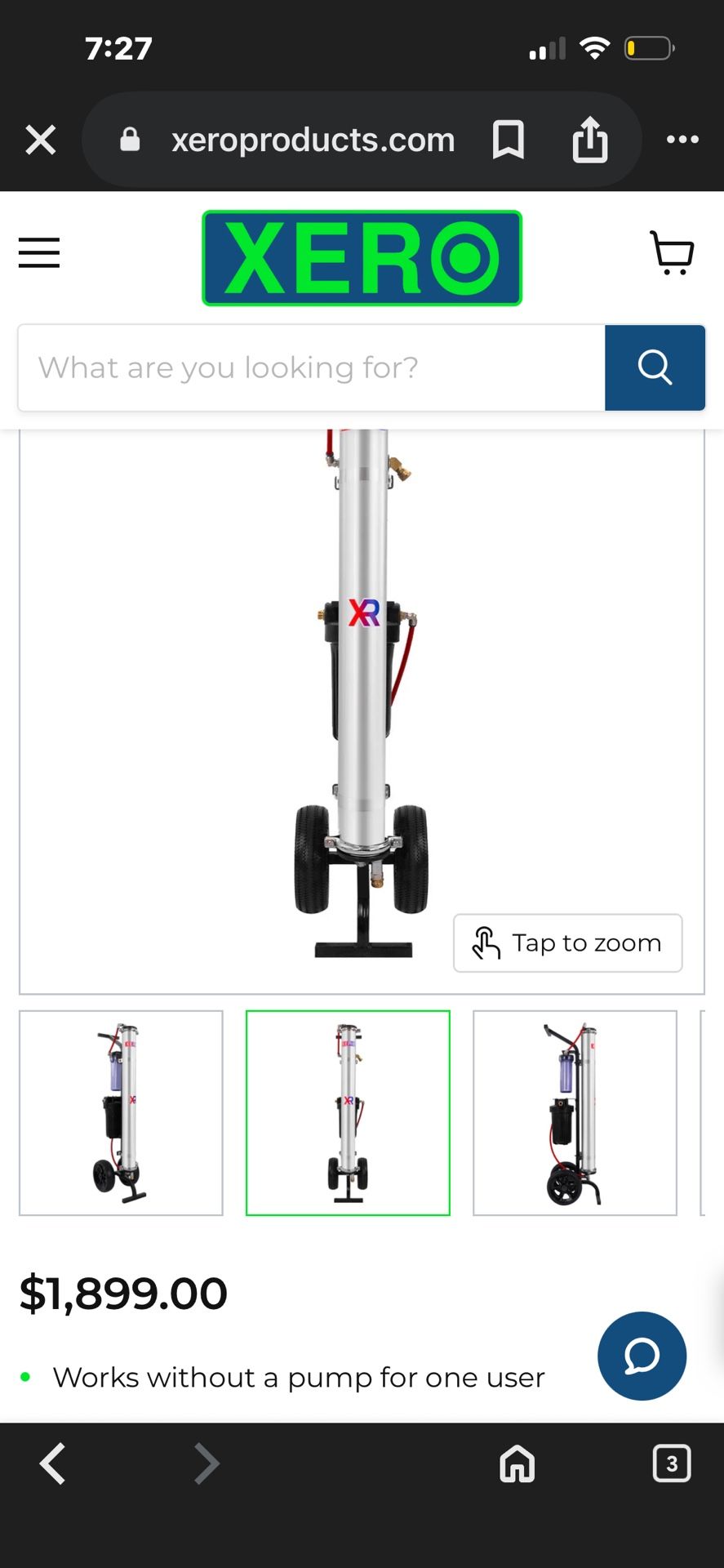
Task: Close the browser tab with X
Action: click(x=41, y=140)
